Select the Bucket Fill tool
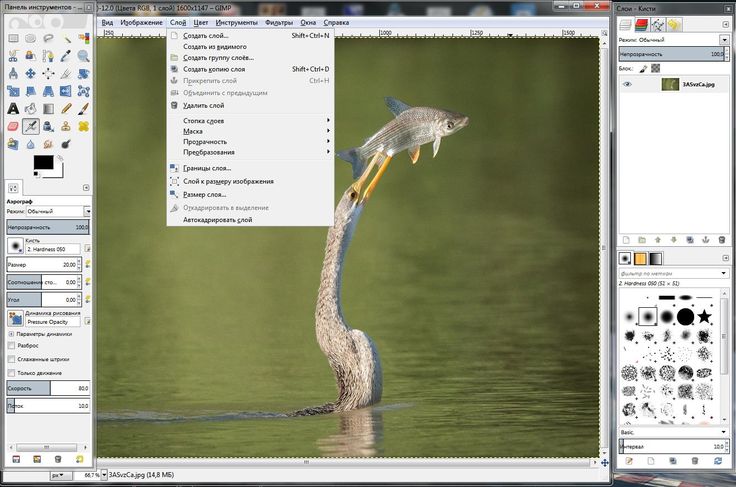The height and width of the screenshot is (487, 736). (31, 109)
